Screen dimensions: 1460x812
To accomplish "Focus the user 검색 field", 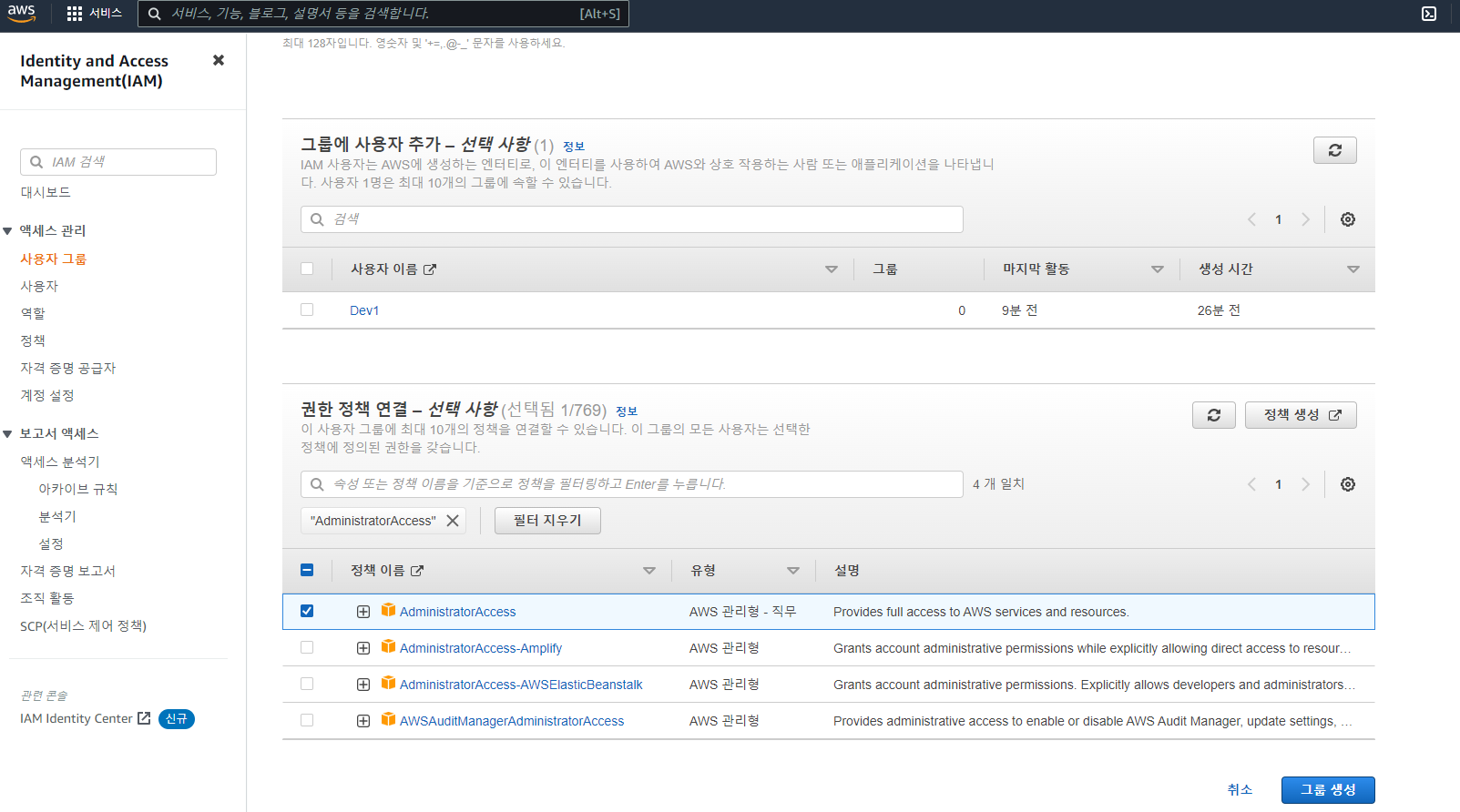I will (x=632, y=219).
